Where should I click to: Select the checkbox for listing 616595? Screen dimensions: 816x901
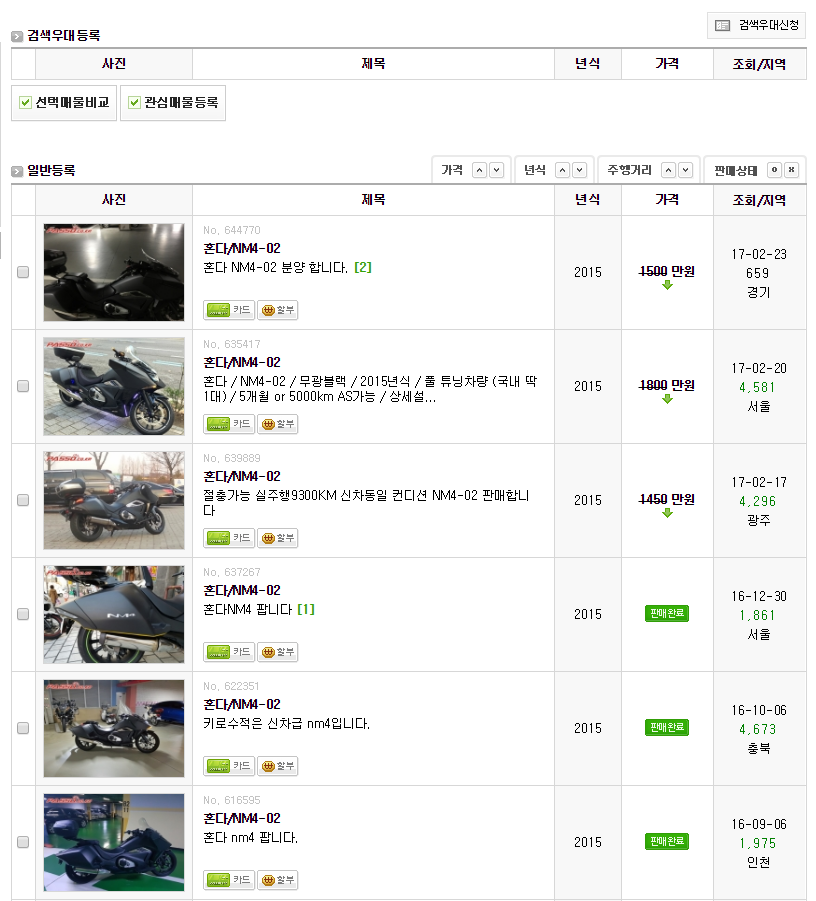pyautogui.click(x=23, y=842)
